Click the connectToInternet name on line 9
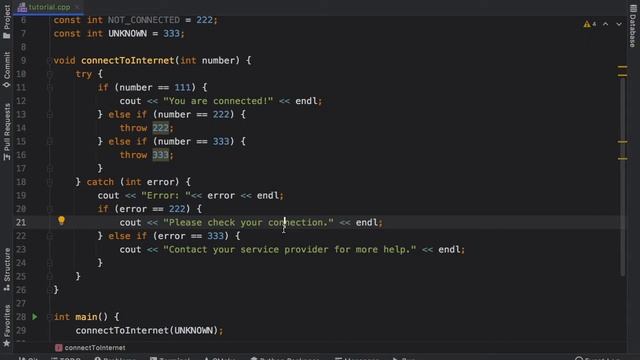 click(128, 60)
